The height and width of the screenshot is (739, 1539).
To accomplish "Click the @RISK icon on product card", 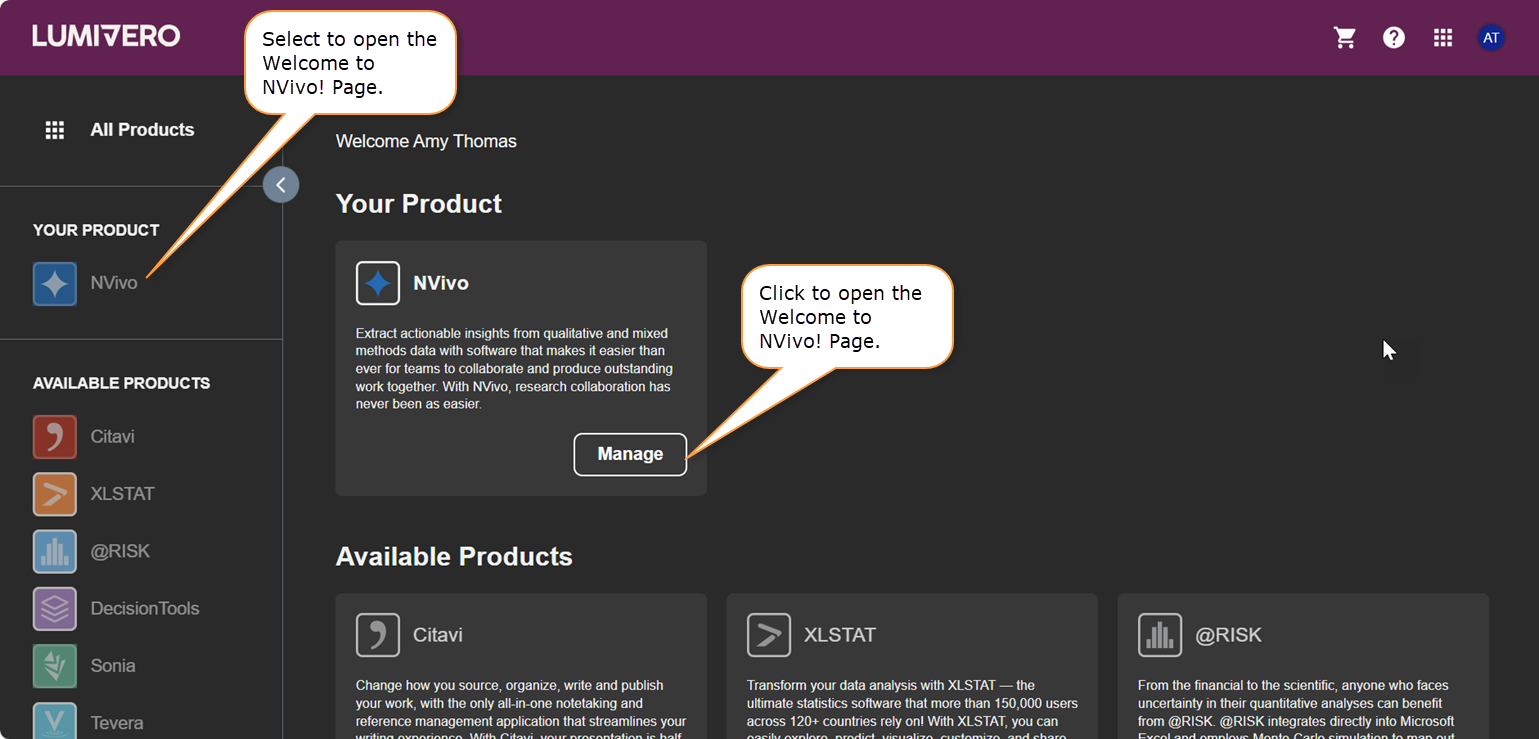I will point(1160,635).
